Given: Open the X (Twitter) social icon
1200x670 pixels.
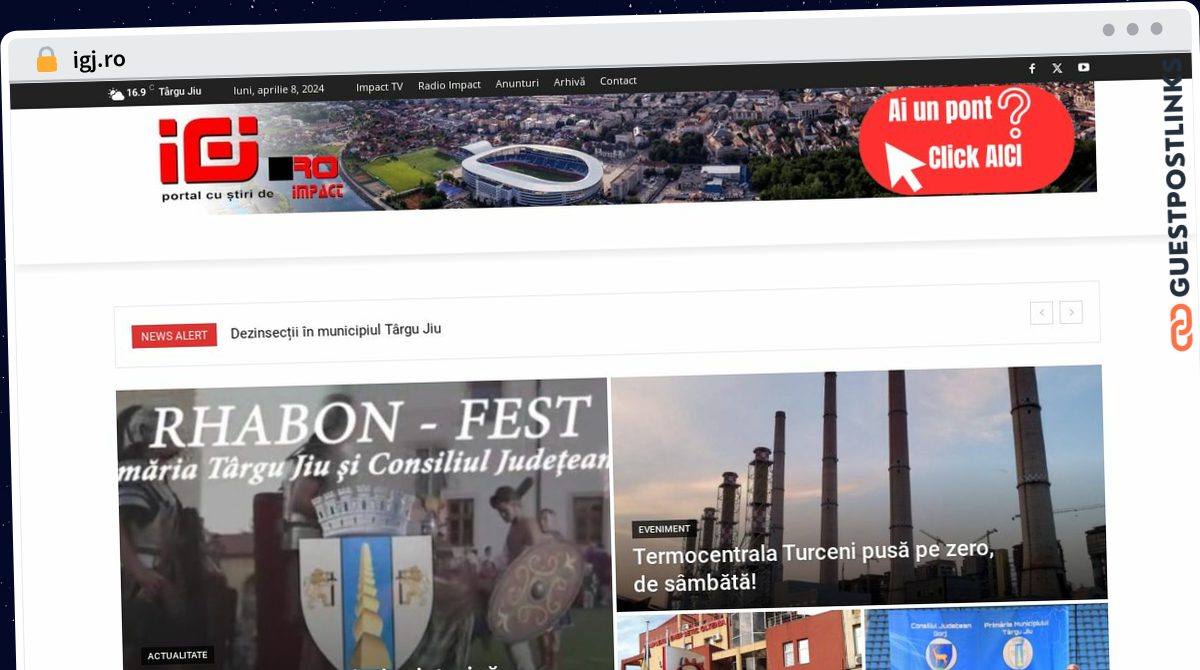Looking at the screenshot, I should 1057,68.
